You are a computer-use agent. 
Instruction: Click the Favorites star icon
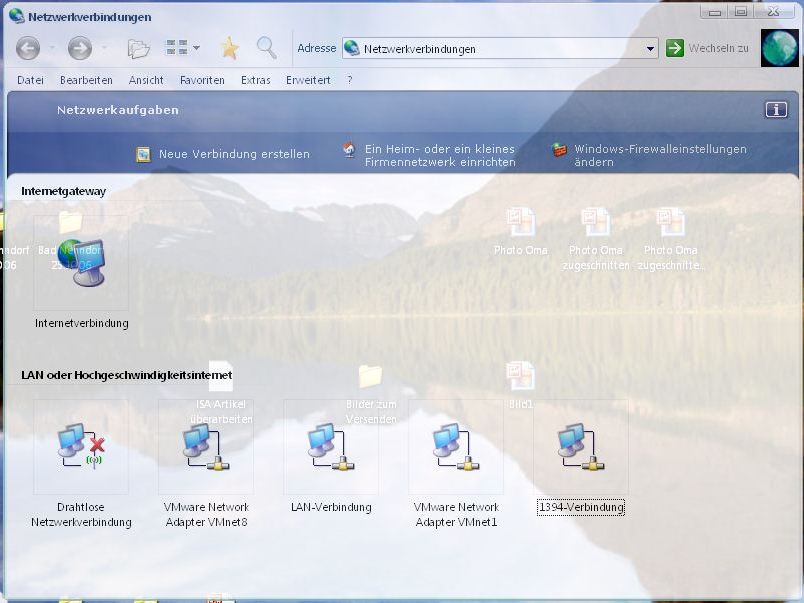point(230,48)
